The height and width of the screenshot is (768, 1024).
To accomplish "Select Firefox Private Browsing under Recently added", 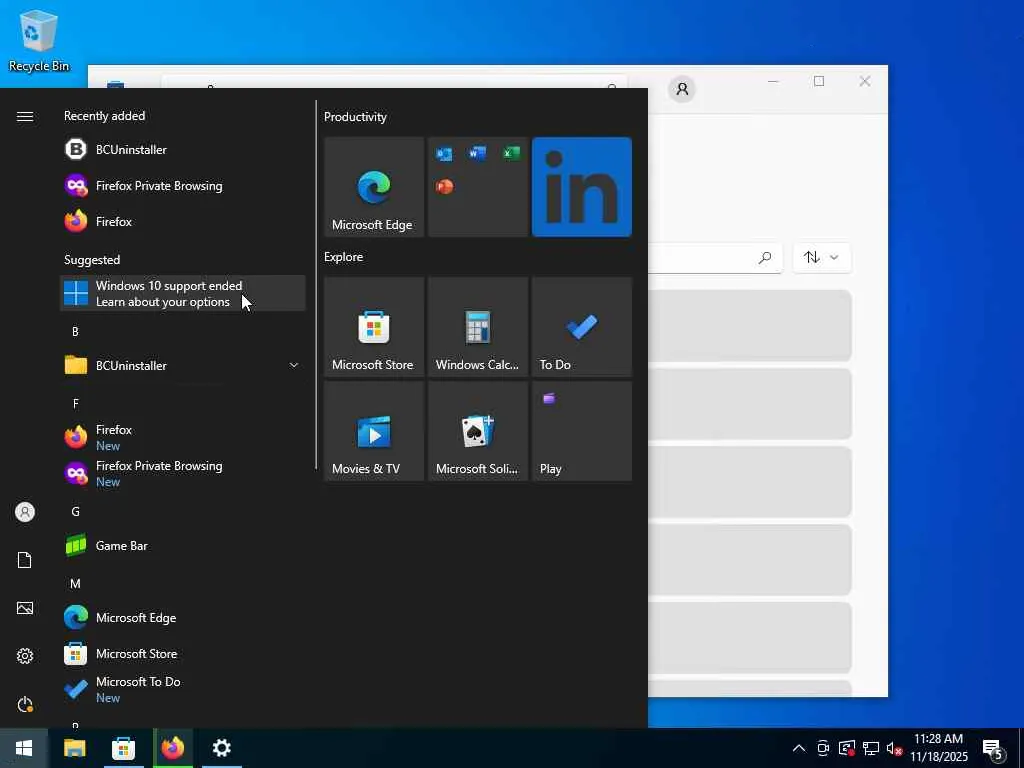I will pyautogui.click(x=158, y=186).
